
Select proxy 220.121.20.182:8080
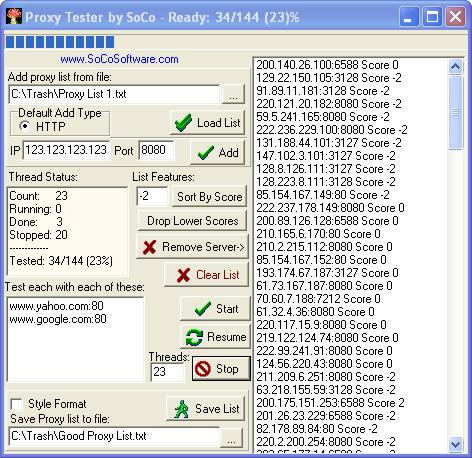[329, 104]
